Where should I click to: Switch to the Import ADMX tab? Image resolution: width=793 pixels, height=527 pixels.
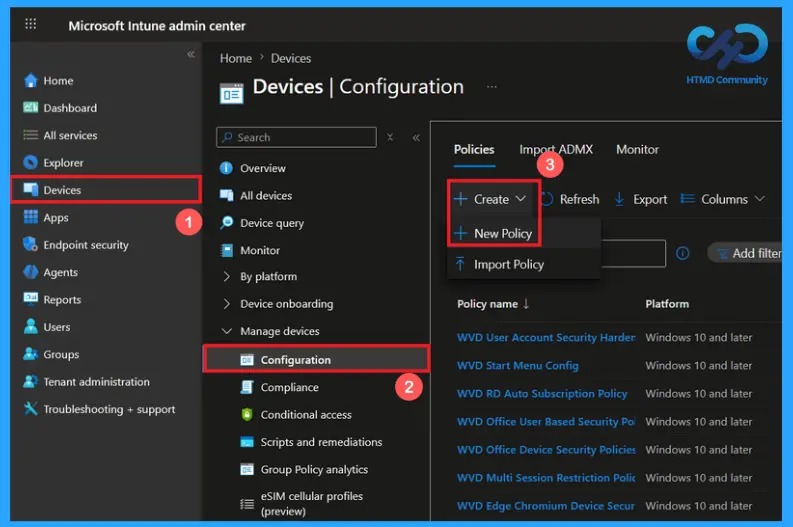[x=556, y=149]
